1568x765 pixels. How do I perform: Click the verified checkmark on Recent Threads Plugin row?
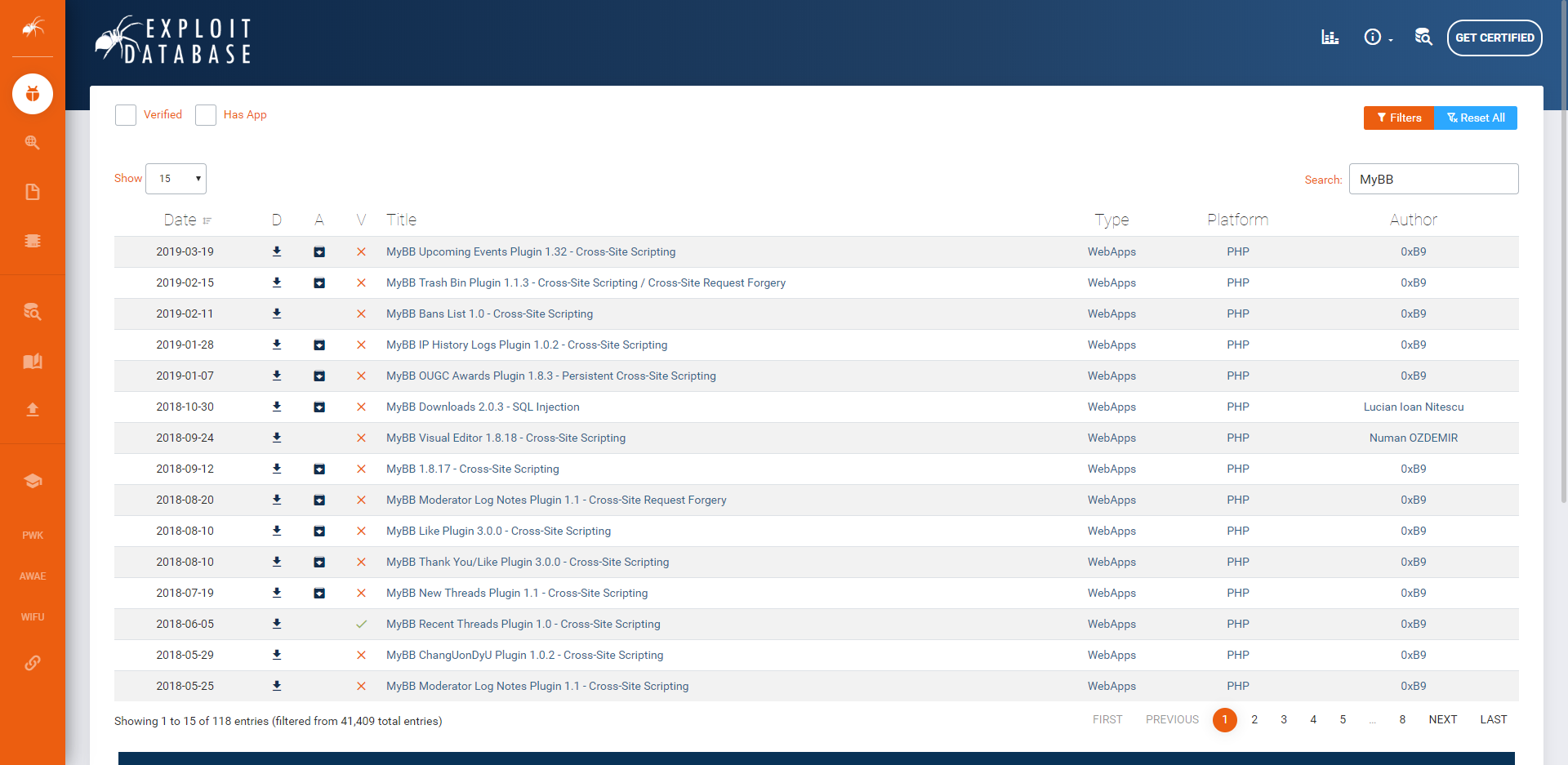tap(361, 624)
